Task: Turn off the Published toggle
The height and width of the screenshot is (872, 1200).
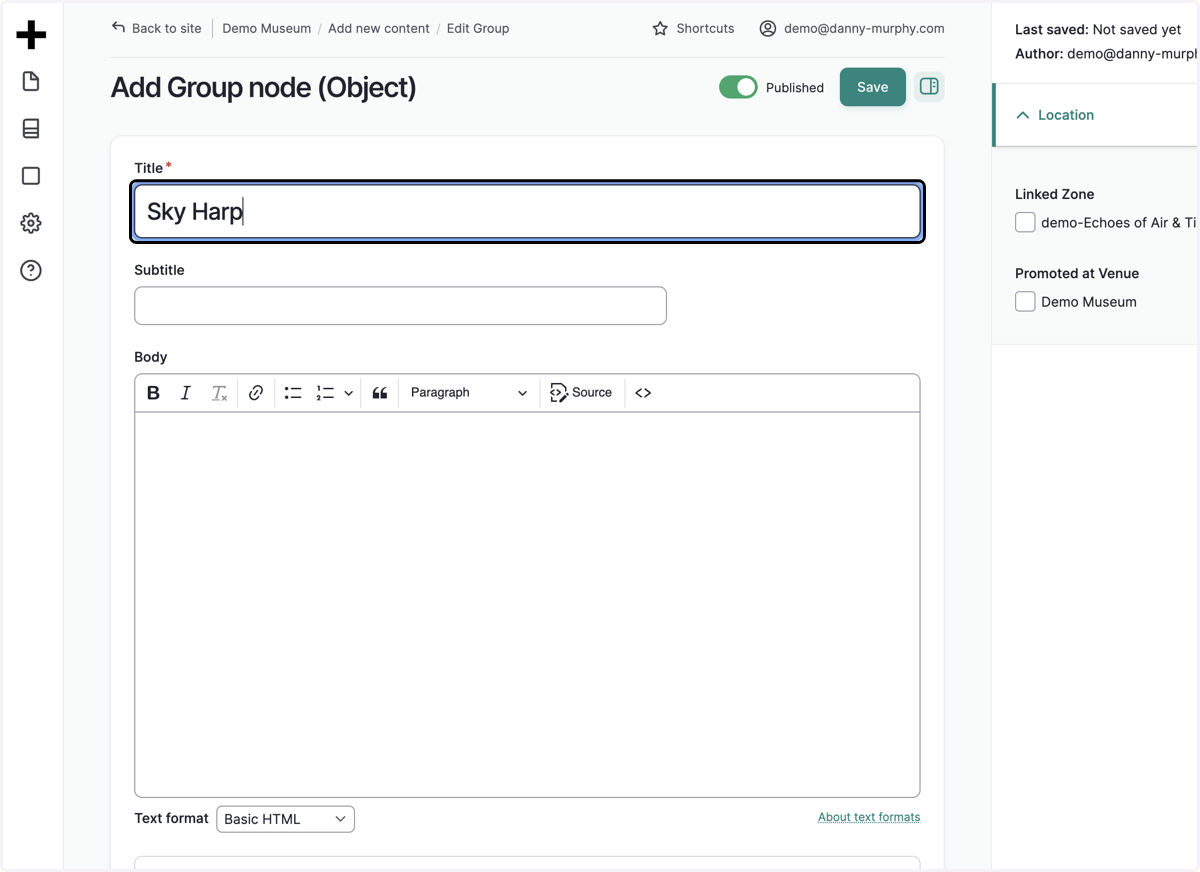Action: (x=738, y=87)
